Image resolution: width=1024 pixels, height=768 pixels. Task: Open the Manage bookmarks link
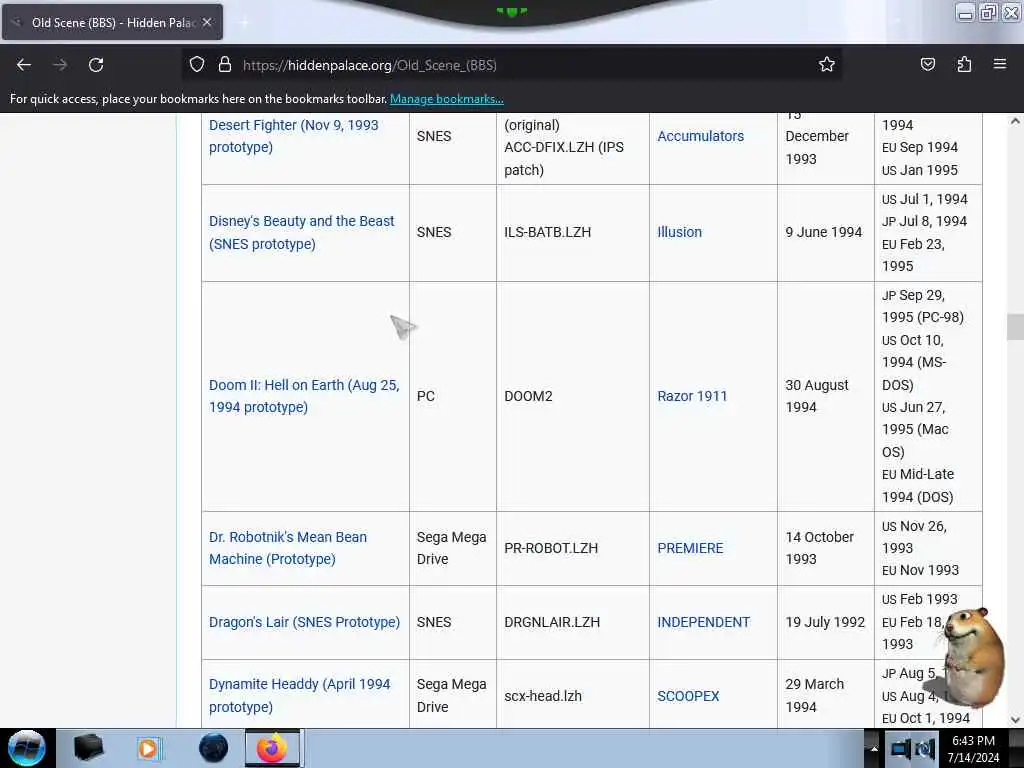point(447,99)
